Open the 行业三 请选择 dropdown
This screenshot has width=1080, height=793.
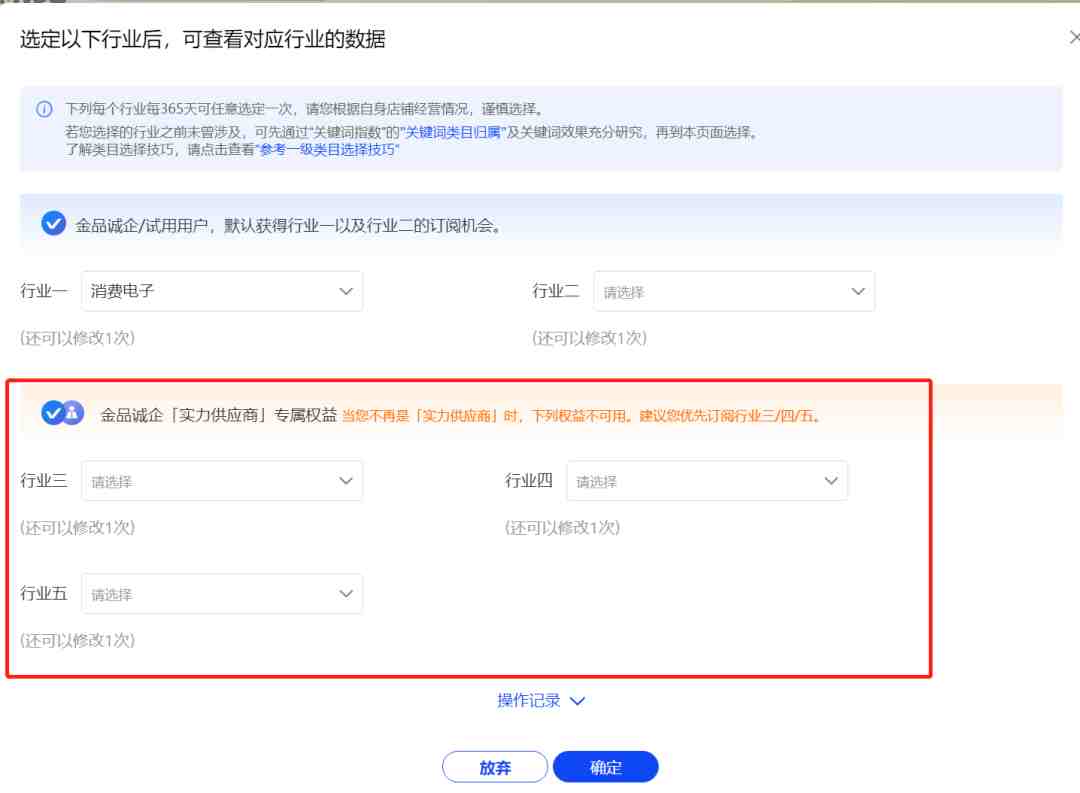pyautogui.click(x=222, y=481)
